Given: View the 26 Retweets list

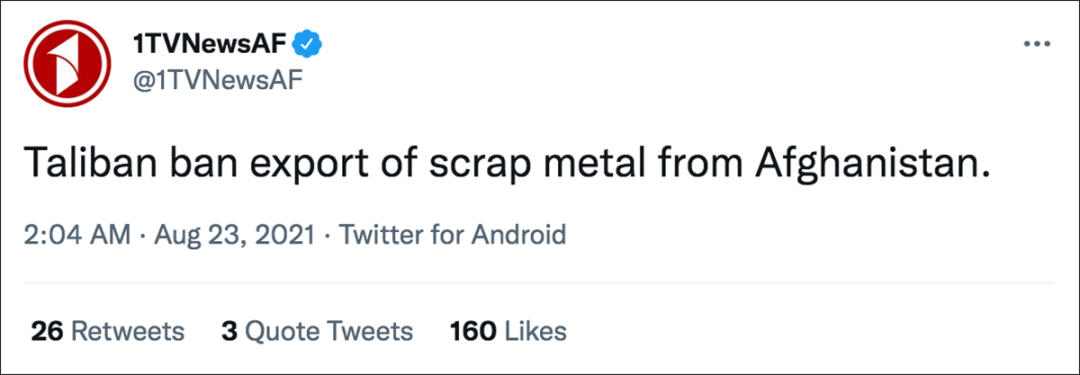Looking at the screenshot, I should pyautogui.click(x=107, y=332).
